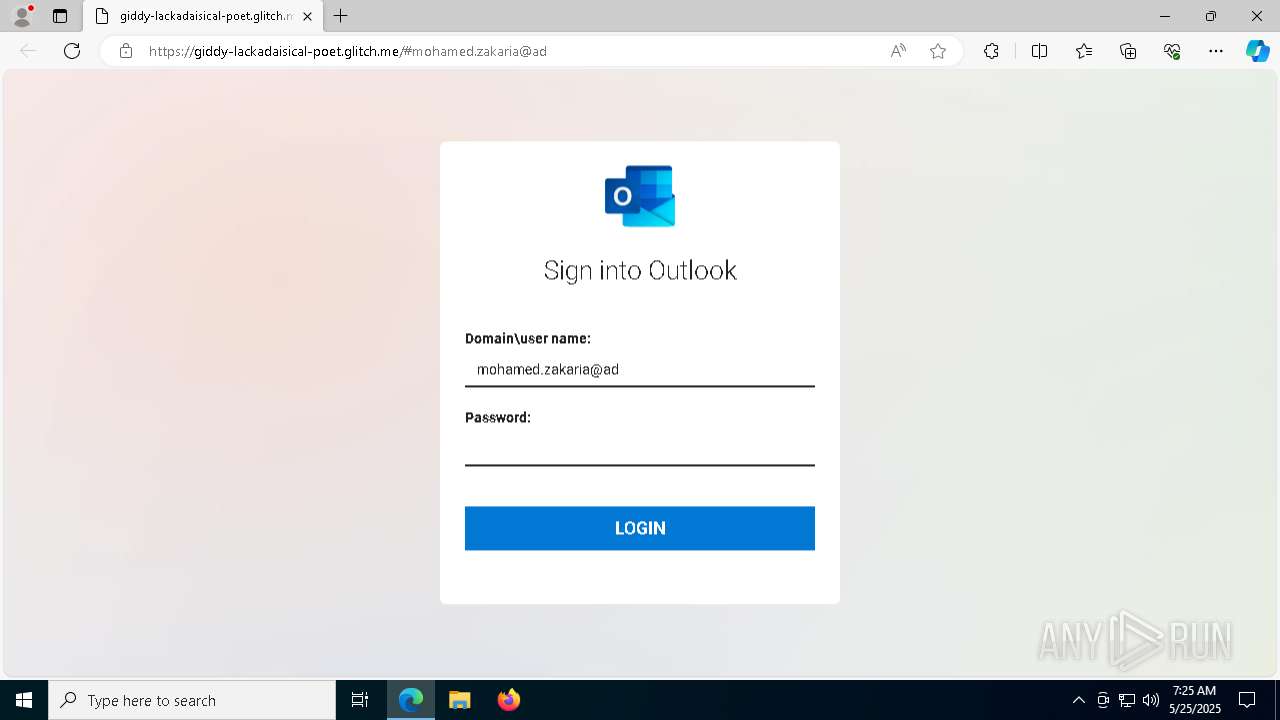Image resolution: width=1280 pixels, height=720 pixels.
Task: Click the blue LOGIN button
Action: pos(640,528)
